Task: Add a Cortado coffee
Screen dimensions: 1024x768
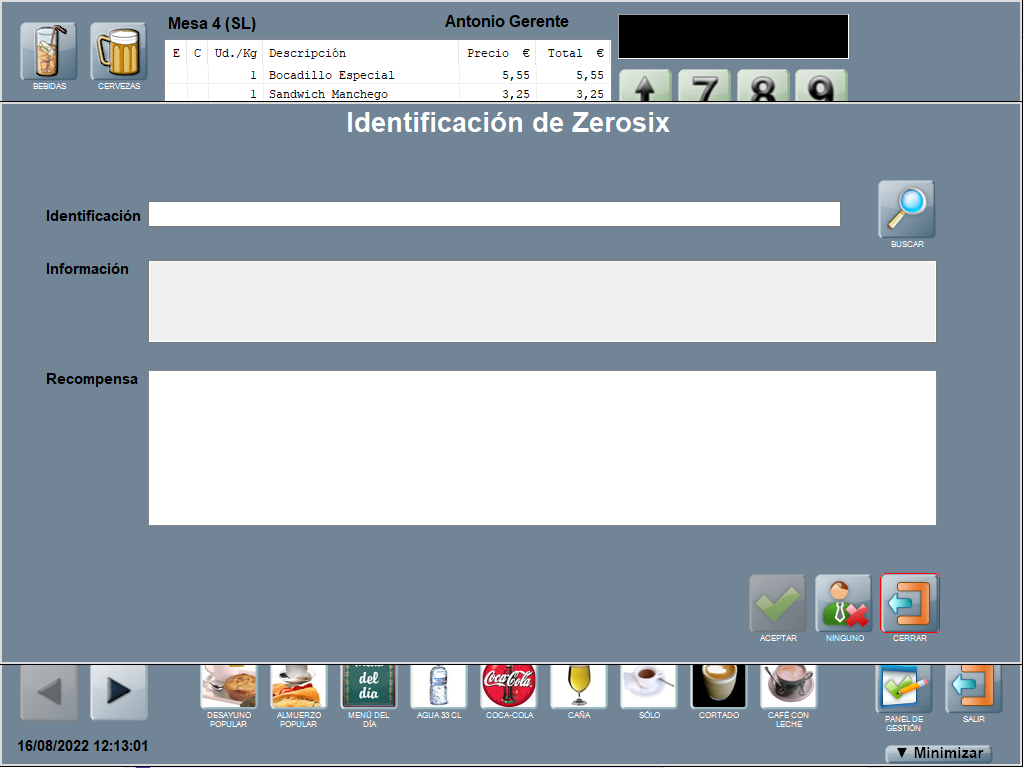Action: pyautogui.click(x=718, y=687)
